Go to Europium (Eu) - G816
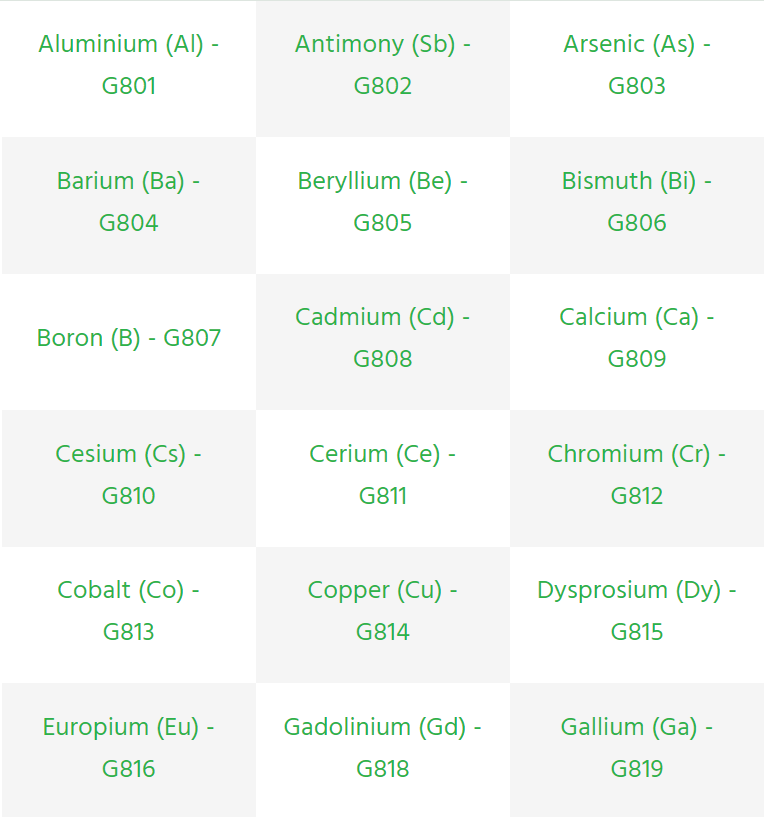 [x=128, y=748]
